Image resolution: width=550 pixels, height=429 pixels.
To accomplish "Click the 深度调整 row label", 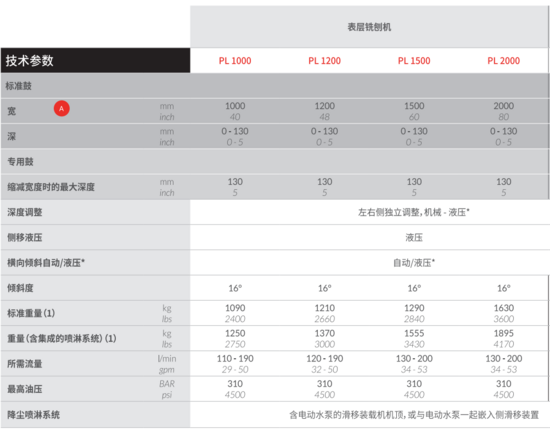I will point(25,212).
